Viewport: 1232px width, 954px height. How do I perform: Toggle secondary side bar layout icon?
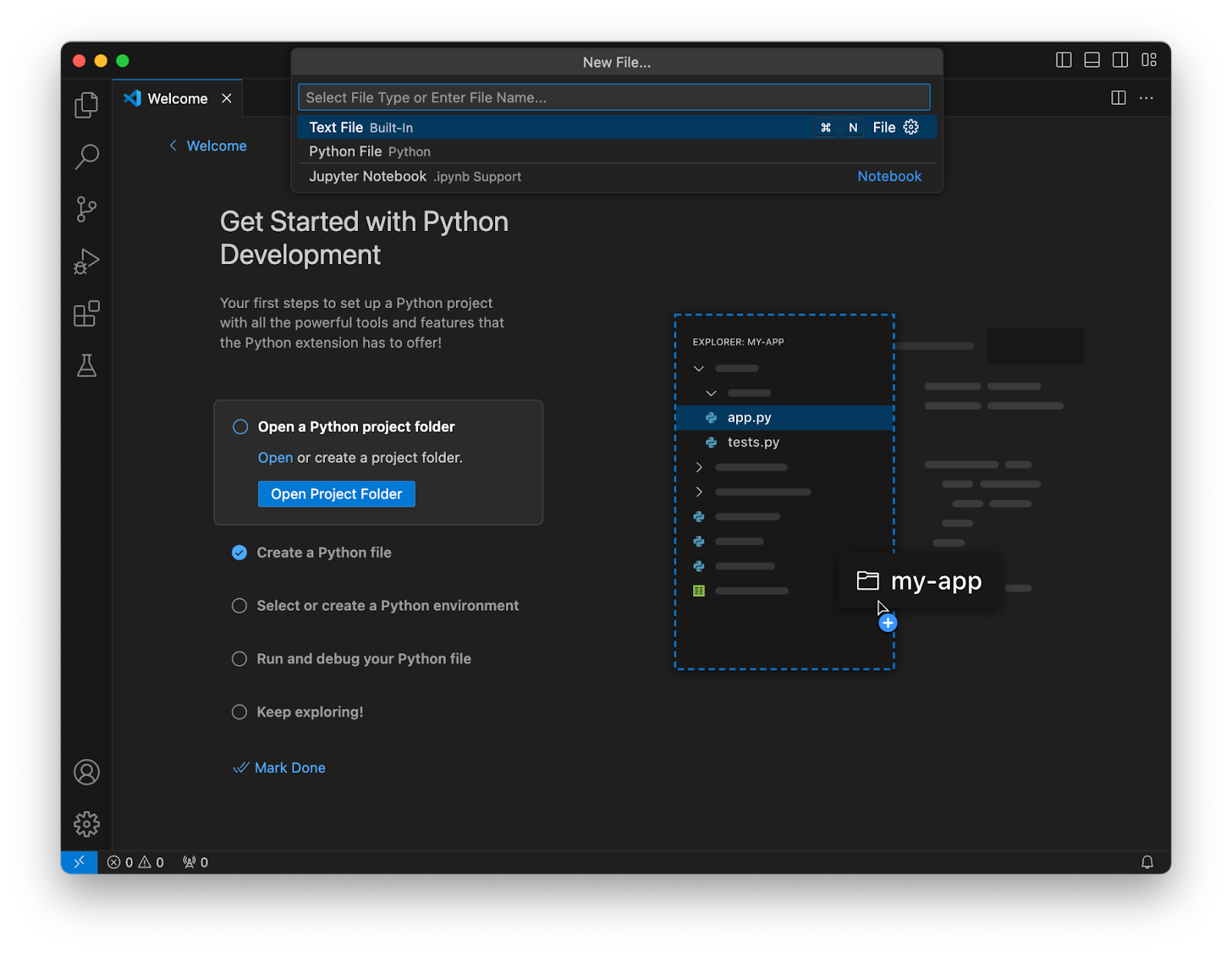pyautogui.click(x=1120, y=60)
